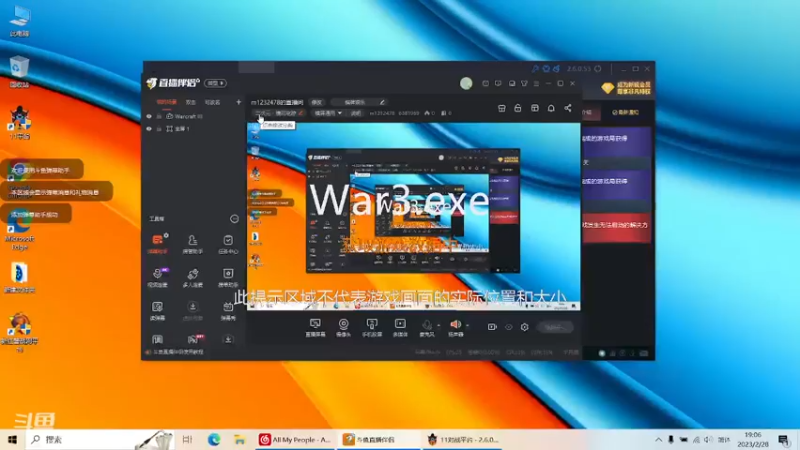Click the nested War3.exe preview thumbnail
This screenshot has height=450, width=800.
pos(413,210)
